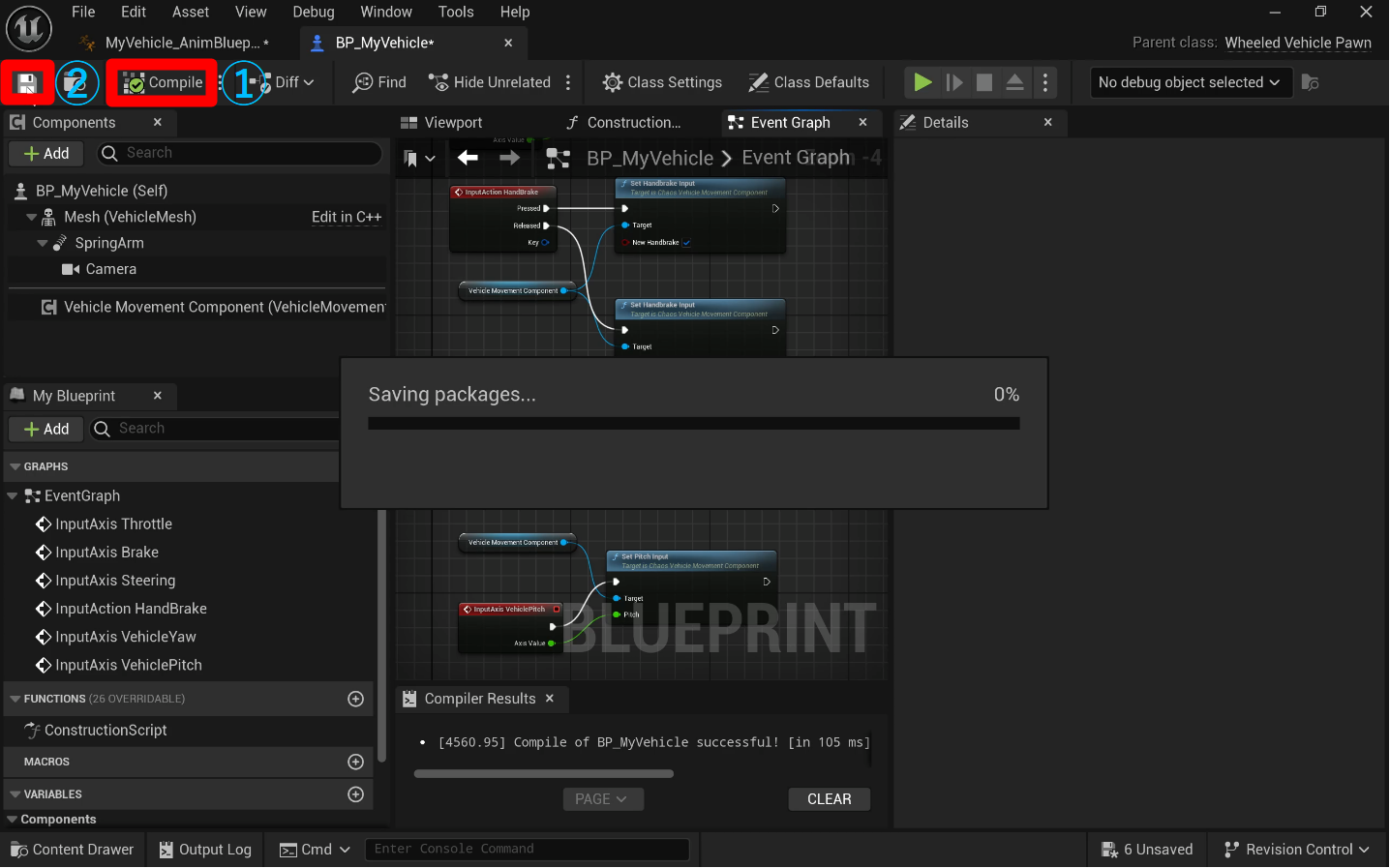
Task: Click find debug object in level icon
Action: (x=1311, y=83)
